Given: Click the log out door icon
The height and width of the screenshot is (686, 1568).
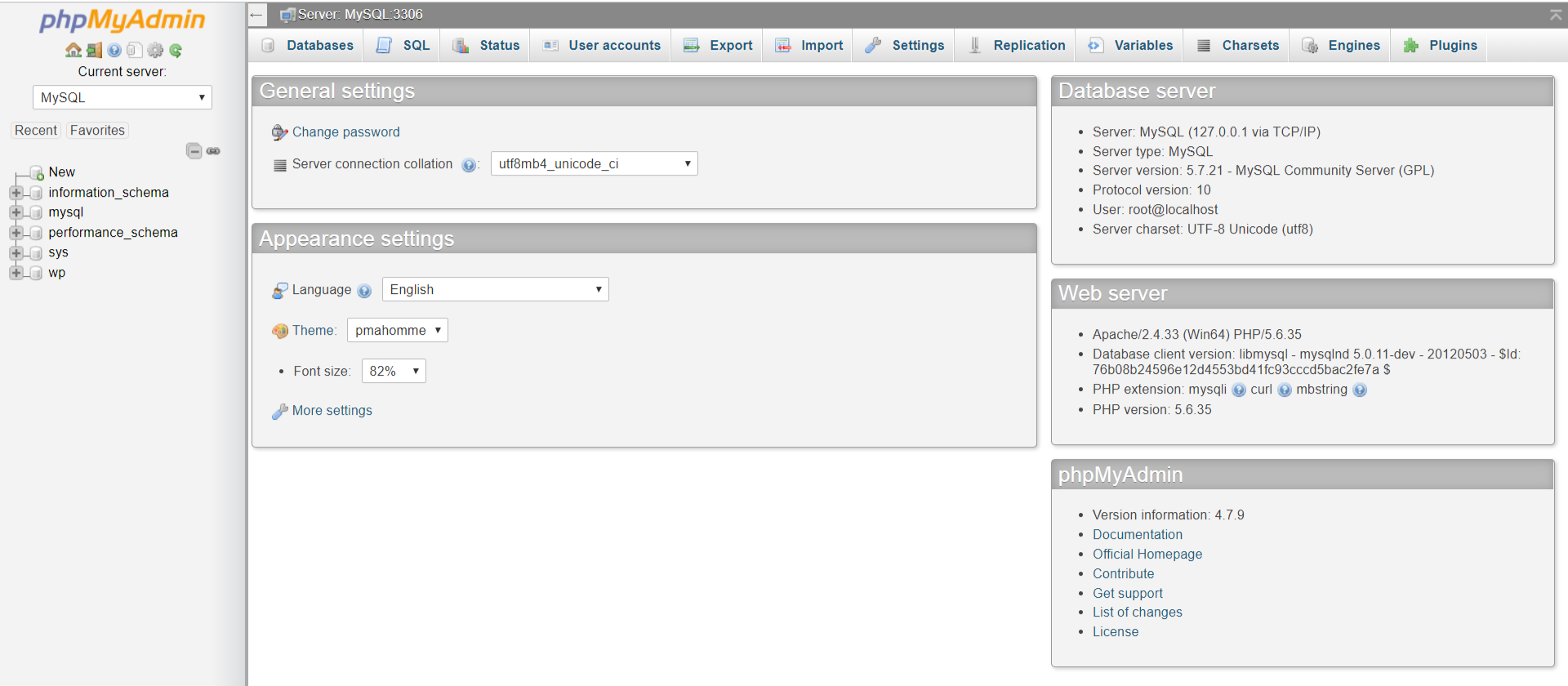Looking at the screenshot, I should coord(94,51).
